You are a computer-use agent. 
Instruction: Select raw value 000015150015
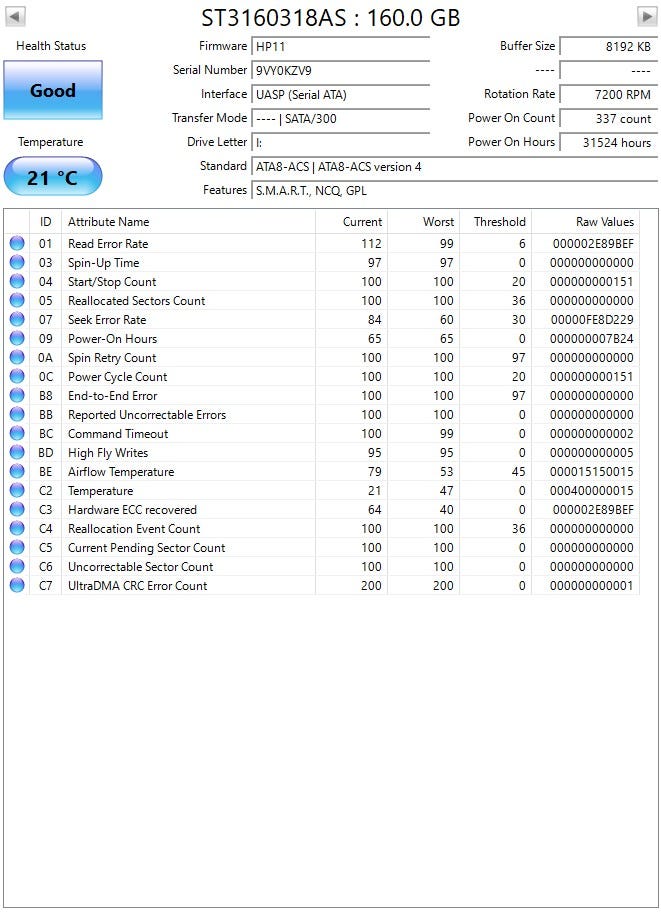[x=592, y=472]
